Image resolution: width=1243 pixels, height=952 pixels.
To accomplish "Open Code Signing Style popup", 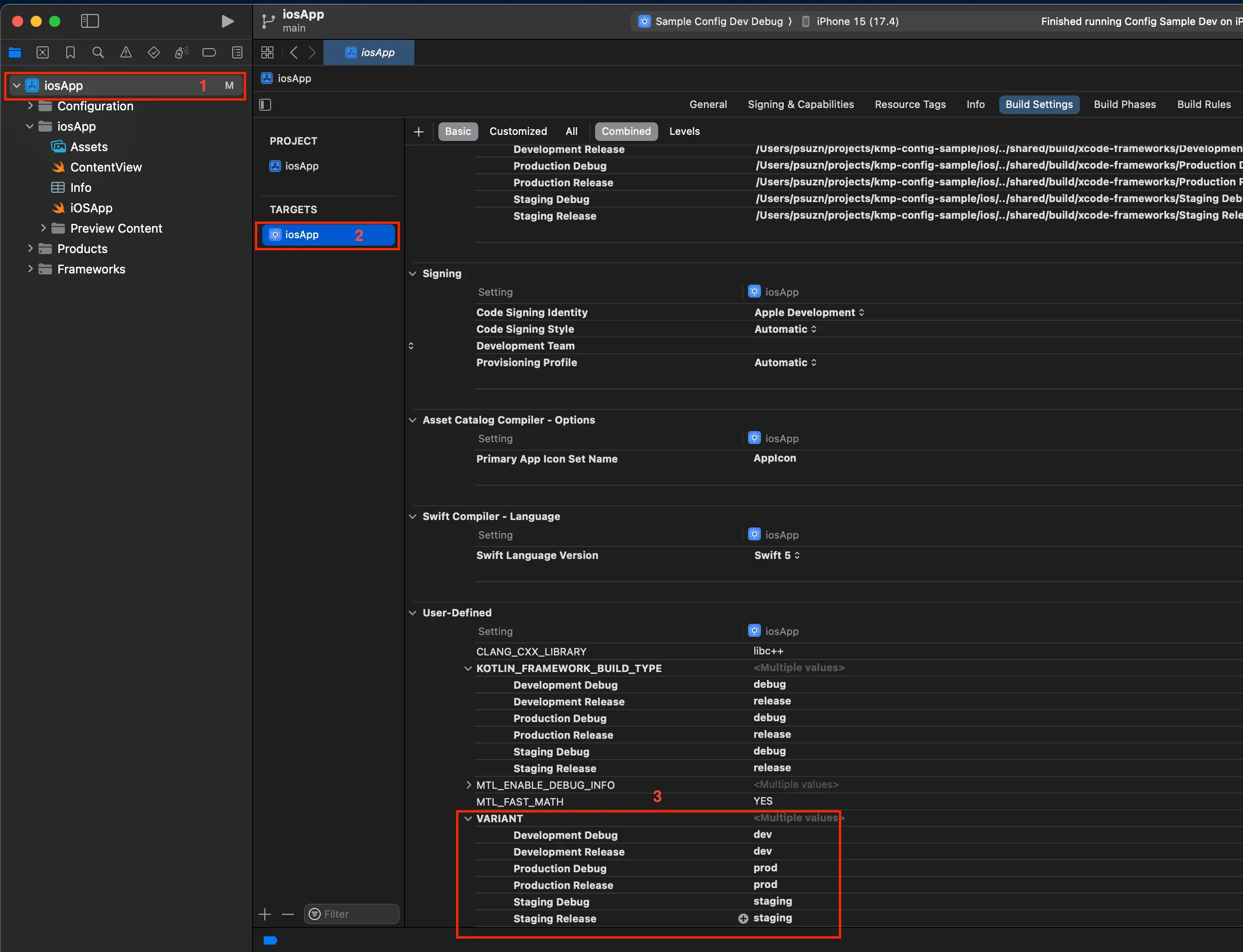I will 785,329.
